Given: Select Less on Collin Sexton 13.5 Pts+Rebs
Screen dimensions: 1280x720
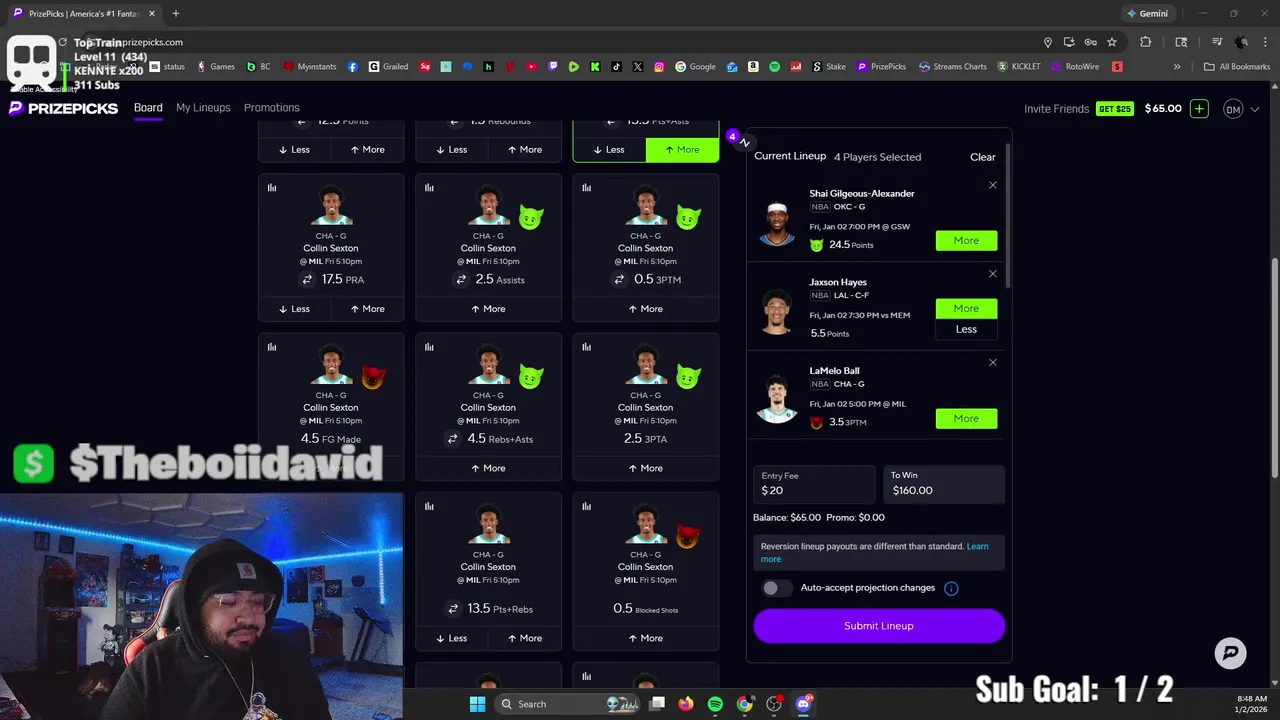Looking at the screenshot, I should (x=451, y=638).
